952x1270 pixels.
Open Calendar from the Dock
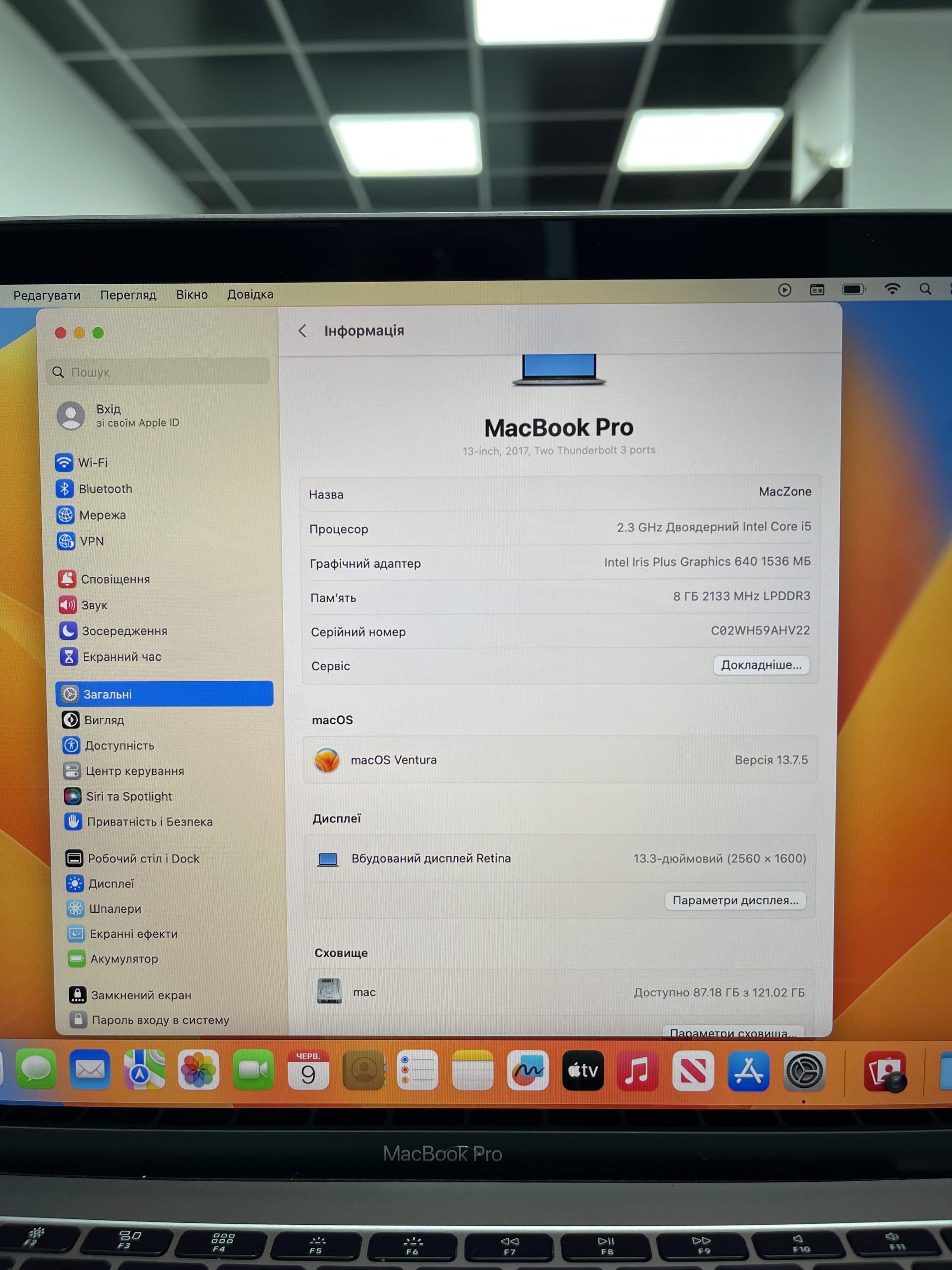(x=308, y=1070)
